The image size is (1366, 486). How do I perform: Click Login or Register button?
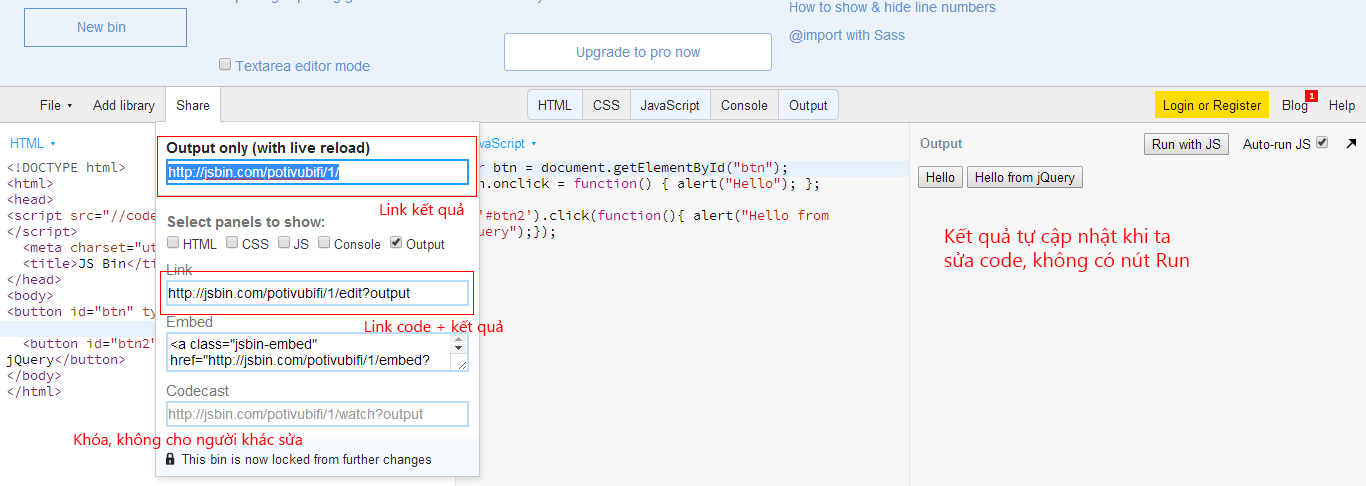[x=1211, y=105]
